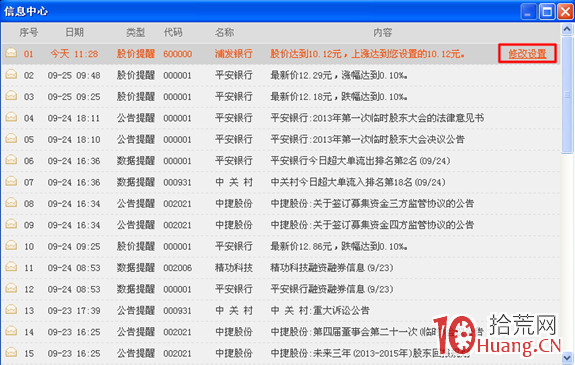Click envelope icon of message 15
The image size is (575, 365).
point(11,352)
